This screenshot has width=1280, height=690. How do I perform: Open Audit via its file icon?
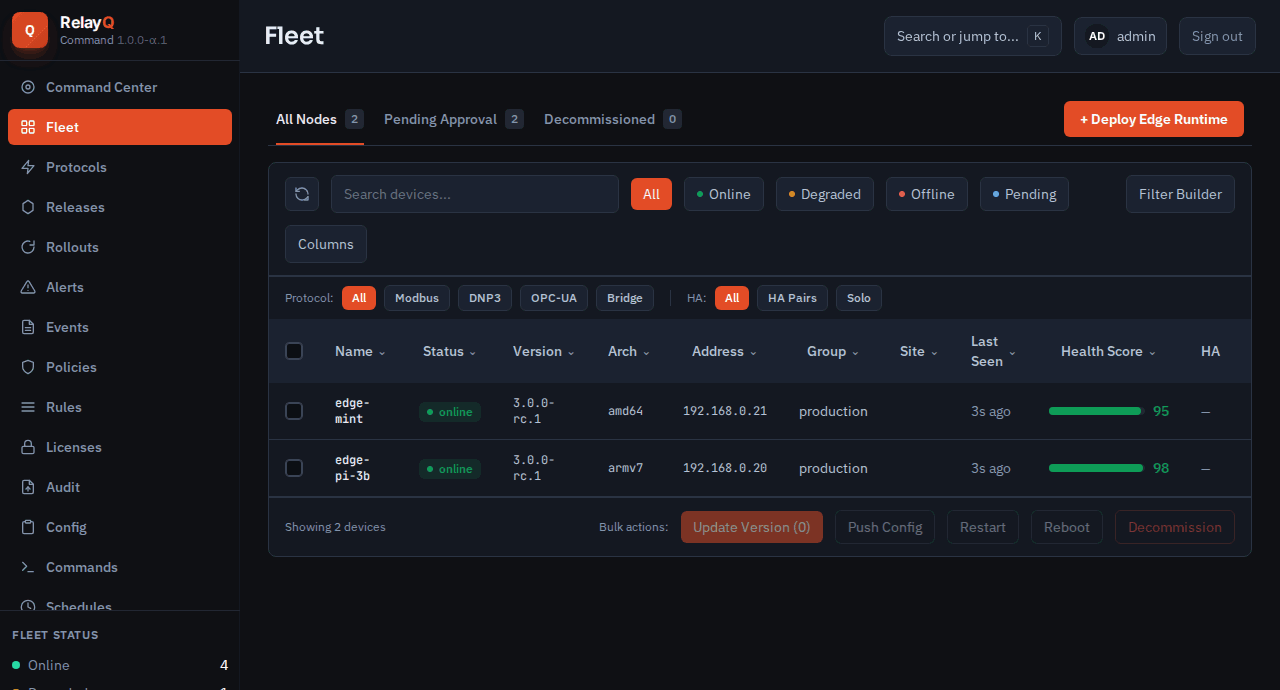tap(28, 487)
